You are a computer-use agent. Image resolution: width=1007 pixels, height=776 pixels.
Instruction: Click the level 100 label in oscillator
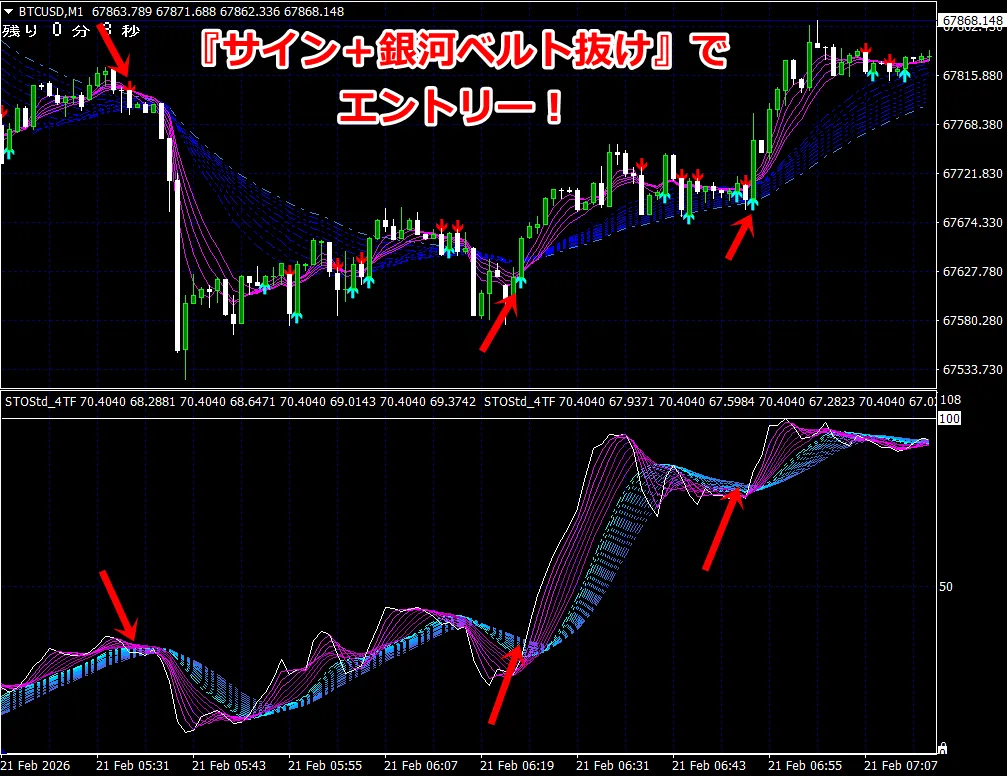tap(949, 419)
